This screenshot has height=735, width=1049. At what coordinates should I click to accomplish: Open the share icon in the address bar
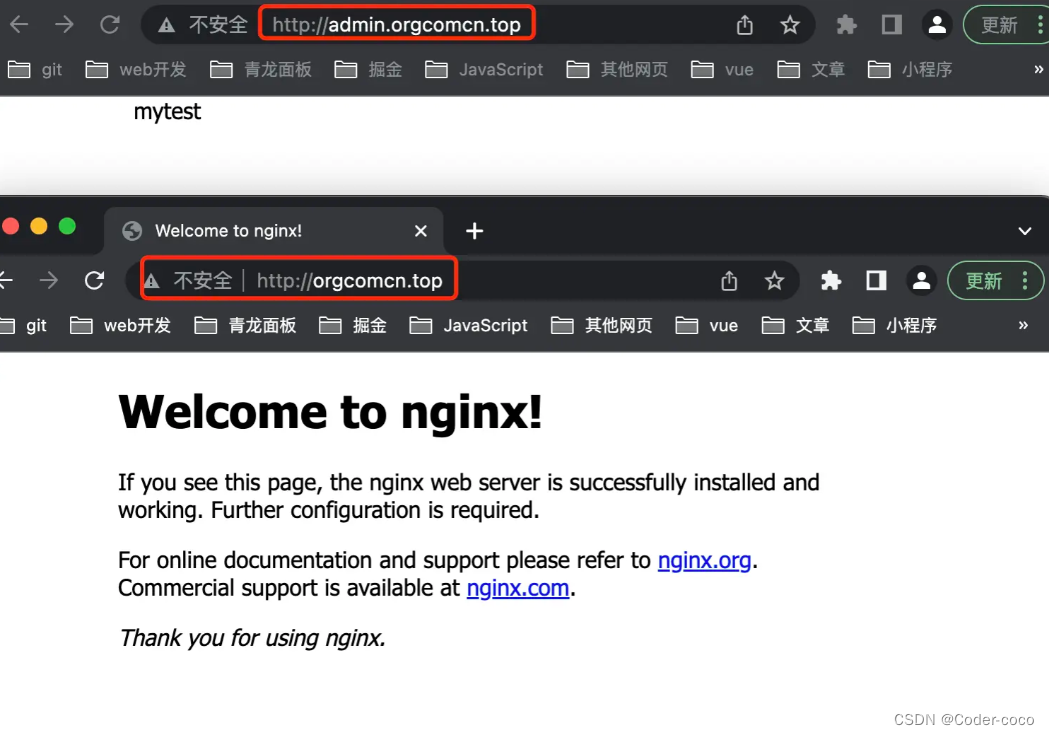(744, 26)
